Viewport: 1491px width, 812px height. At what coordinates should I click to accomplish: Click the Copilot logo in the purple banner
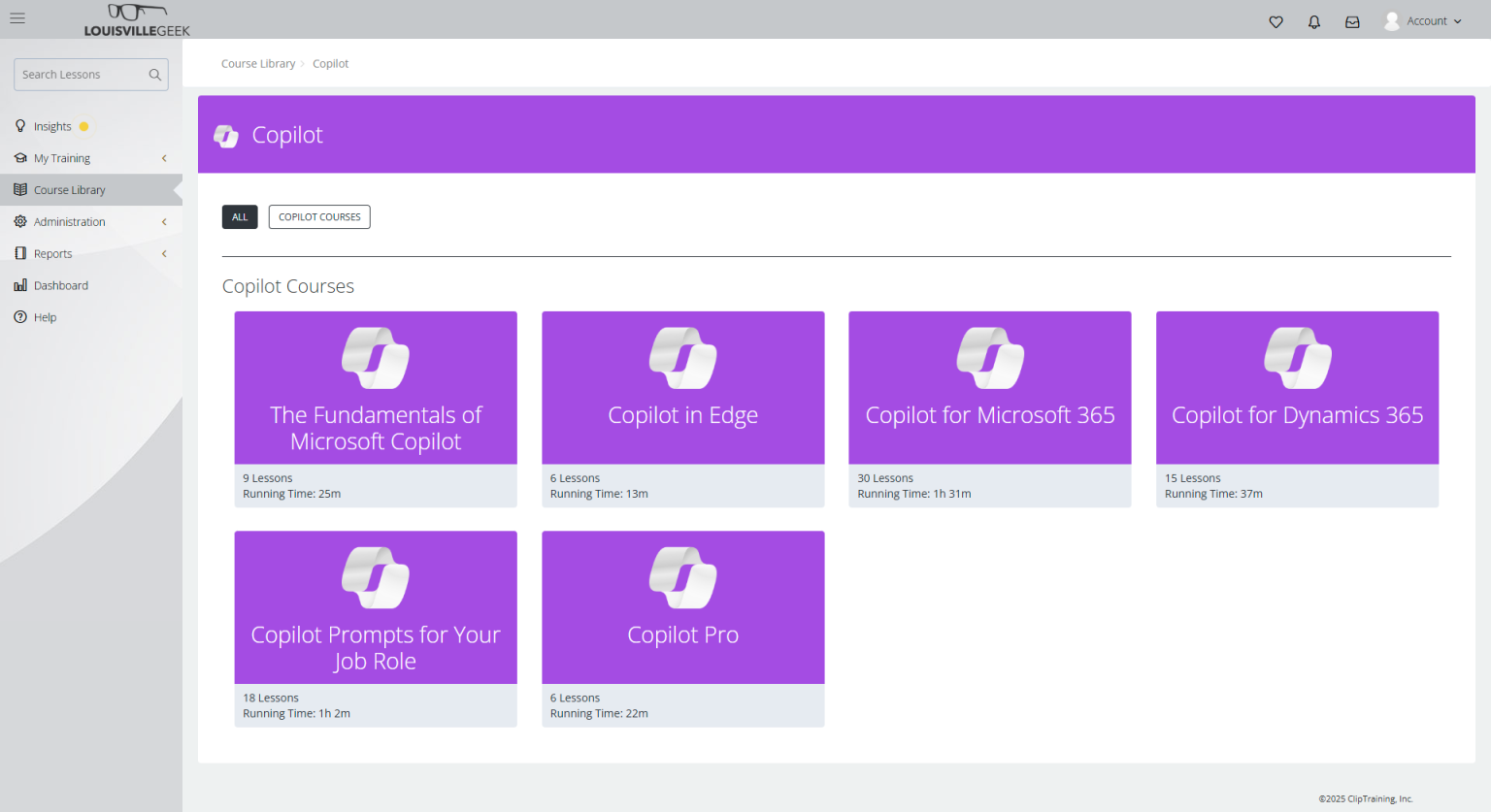[225, 135]
